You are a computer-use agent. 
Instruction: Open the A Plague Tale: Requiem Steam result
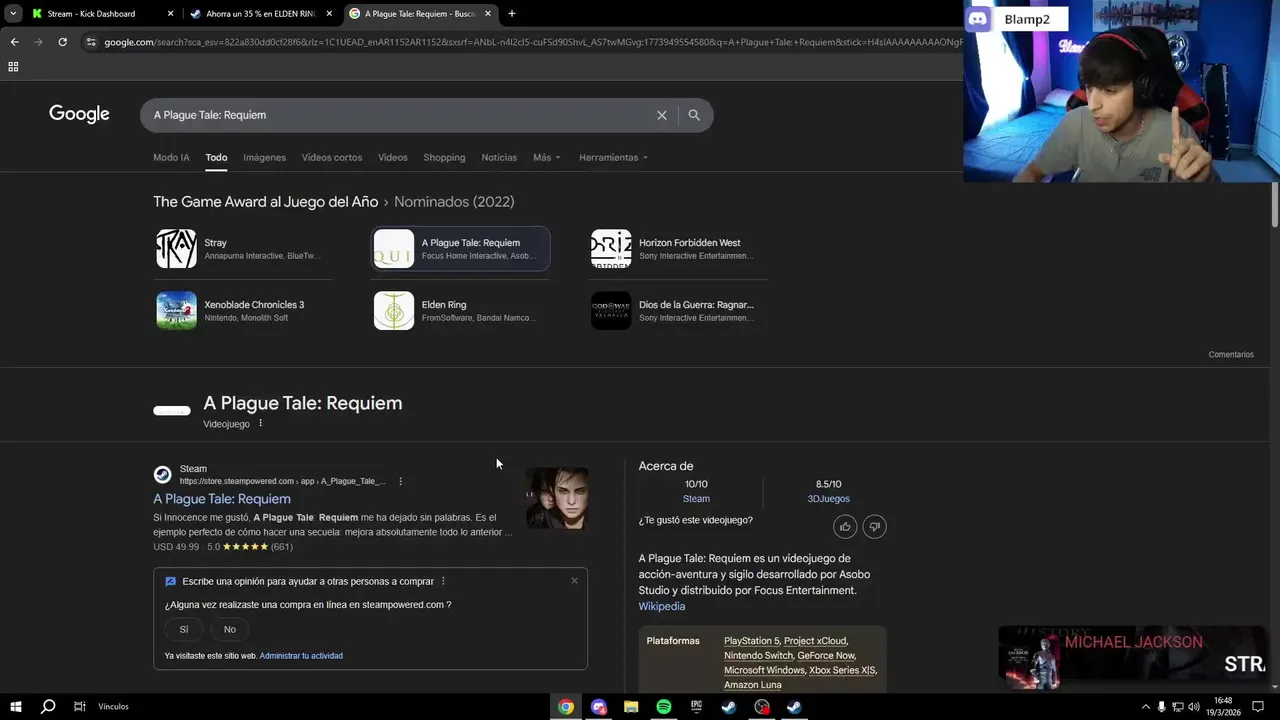click(222, 499)
